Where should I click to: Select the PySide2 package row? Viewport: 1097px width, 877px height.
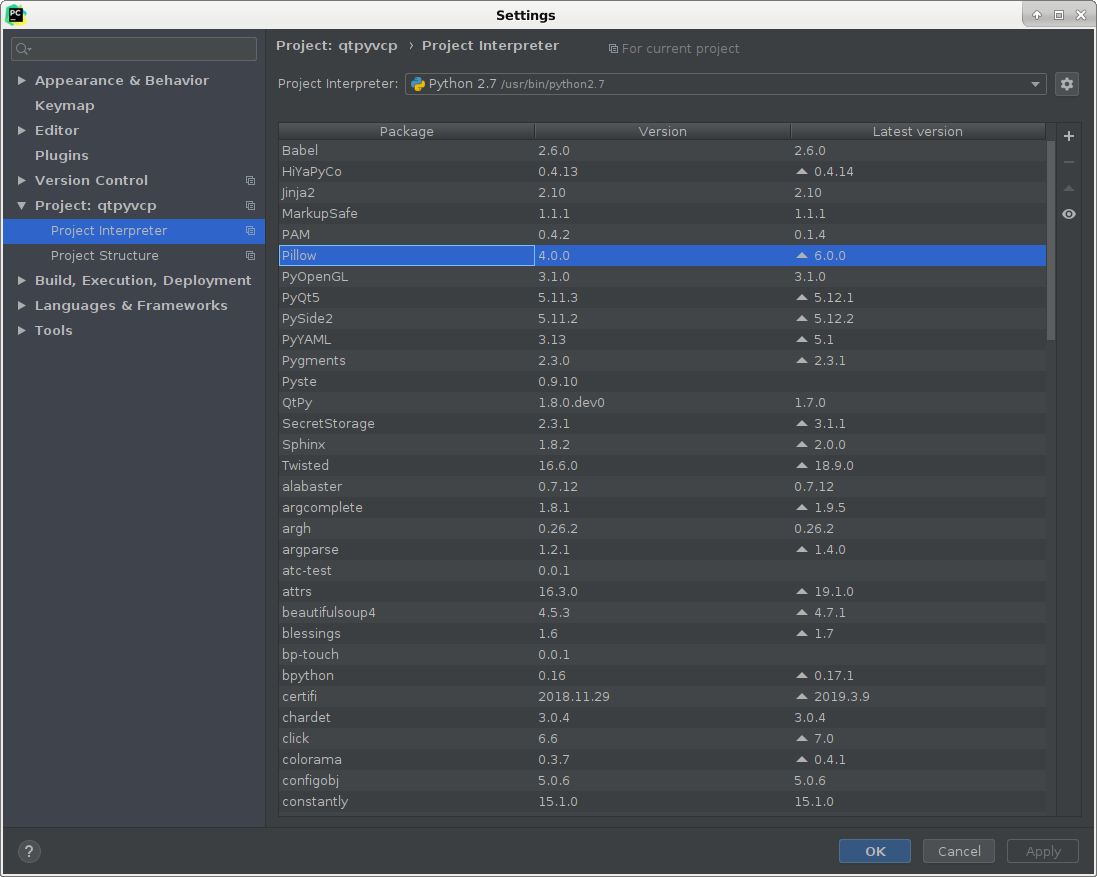pyautogui.click(x=663, y=318)
